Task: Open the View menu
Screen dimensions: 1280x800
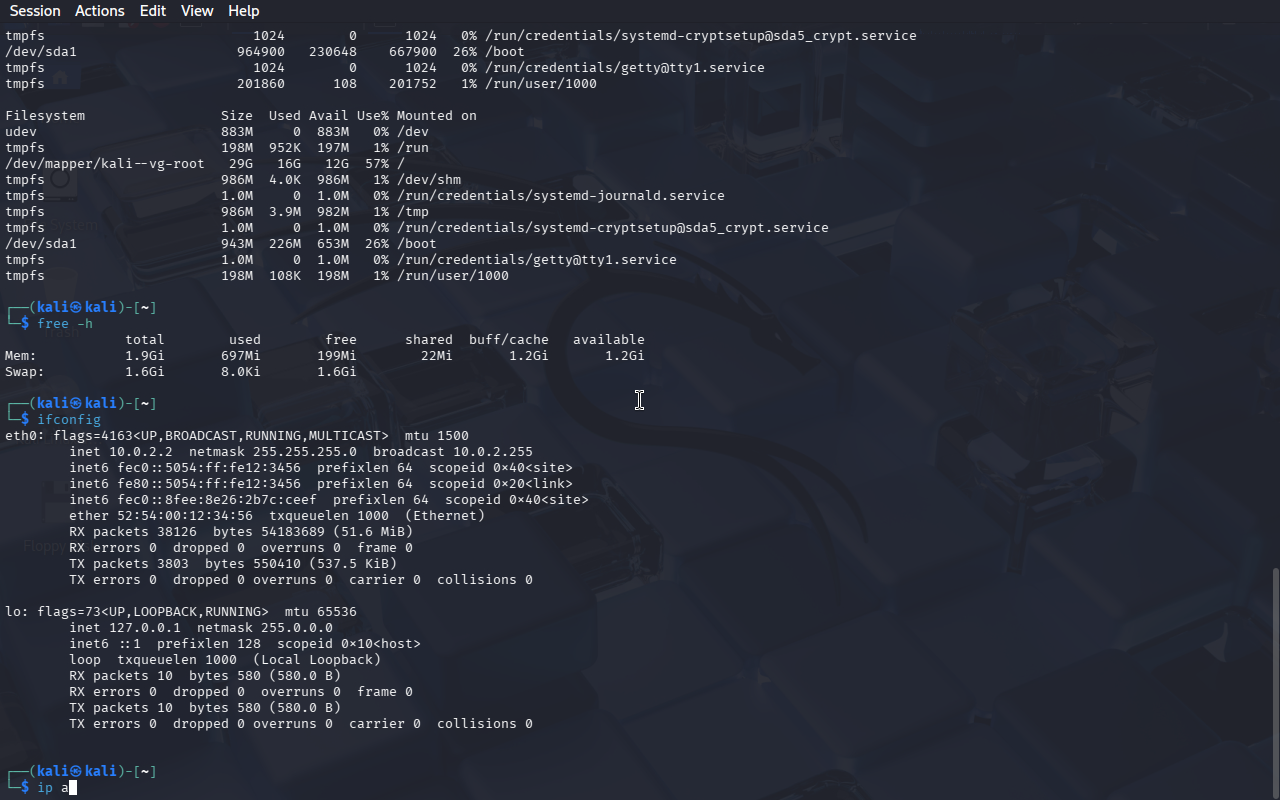Action: 197,11
